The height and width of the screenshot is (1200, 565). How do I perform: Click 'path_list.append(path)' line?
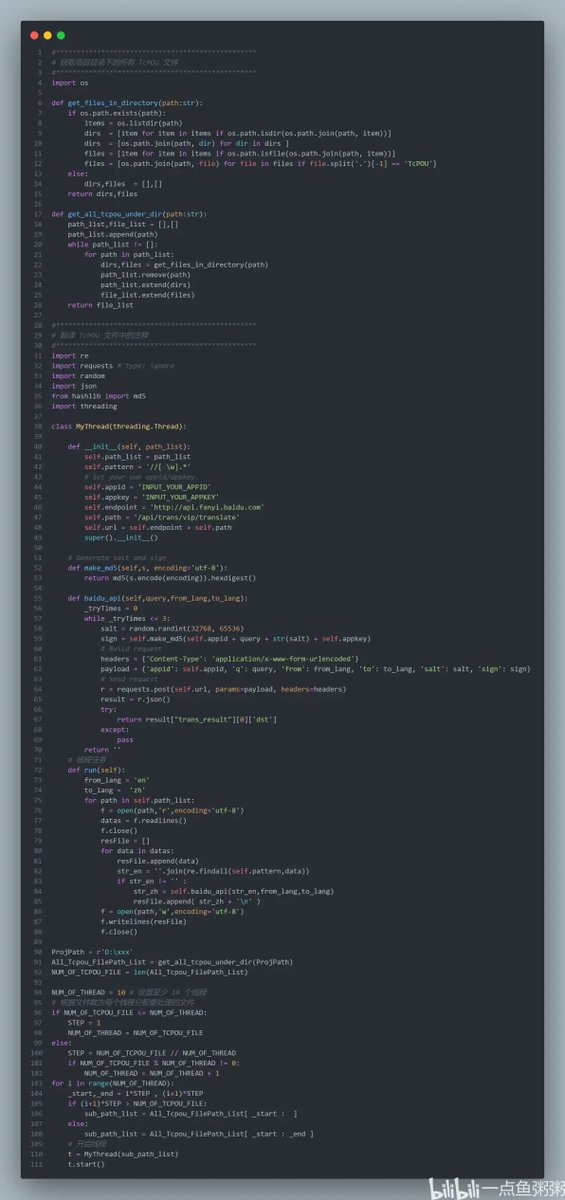[112, 234]
